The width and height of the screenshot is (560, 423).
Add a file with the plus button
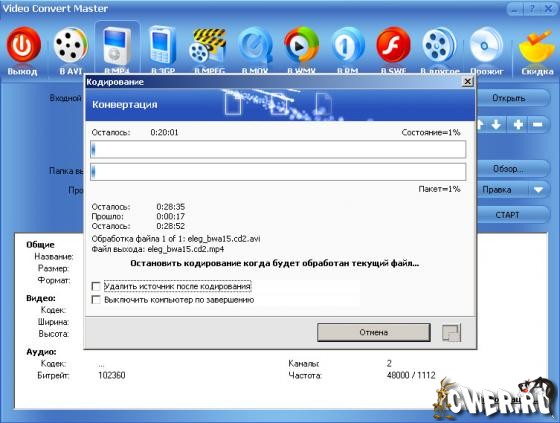[x=518, y=125]
